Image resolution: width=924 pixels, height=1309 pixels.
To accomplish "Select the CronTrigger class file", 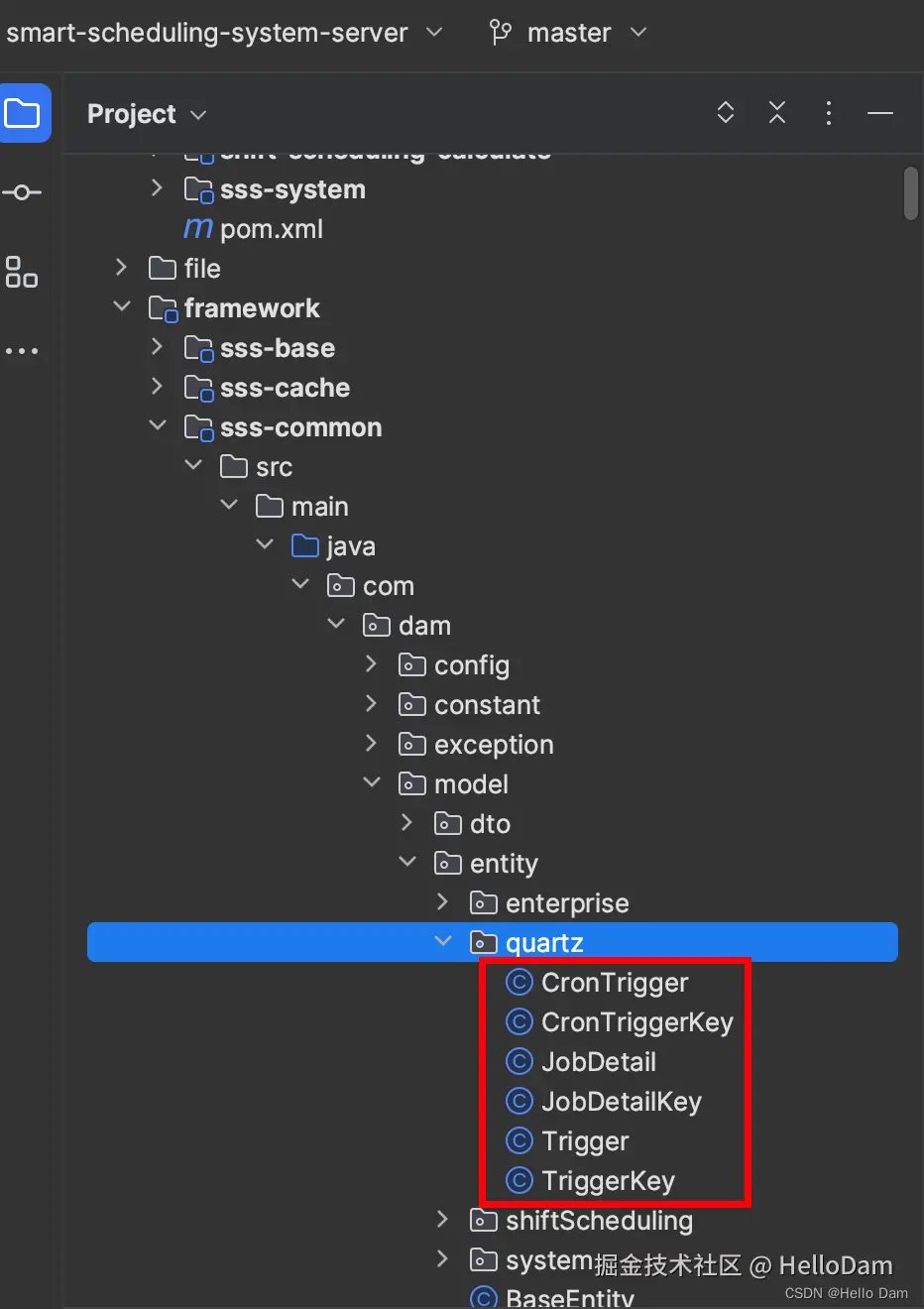I will tap(615, 983).
